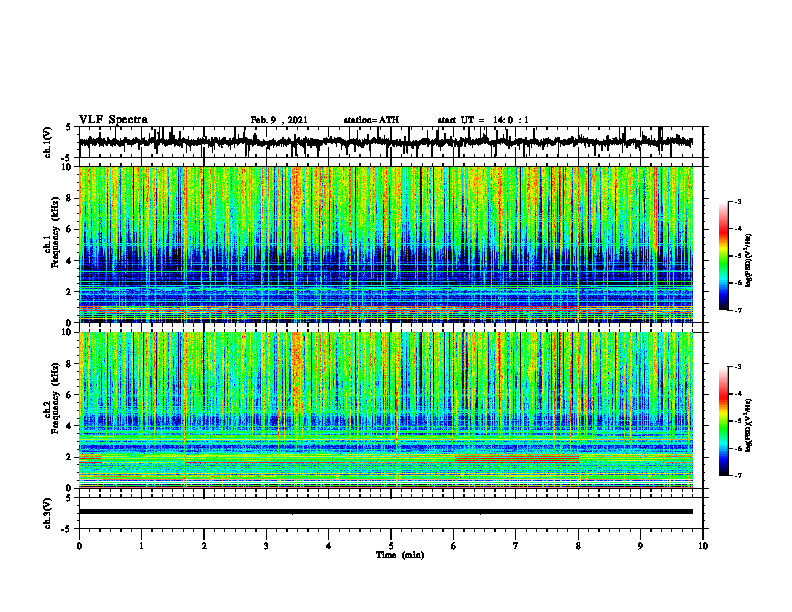Viewport: 792px width, 612px height.
Task: Click time axis tick label "9"
Action: [x=640, y=546]
